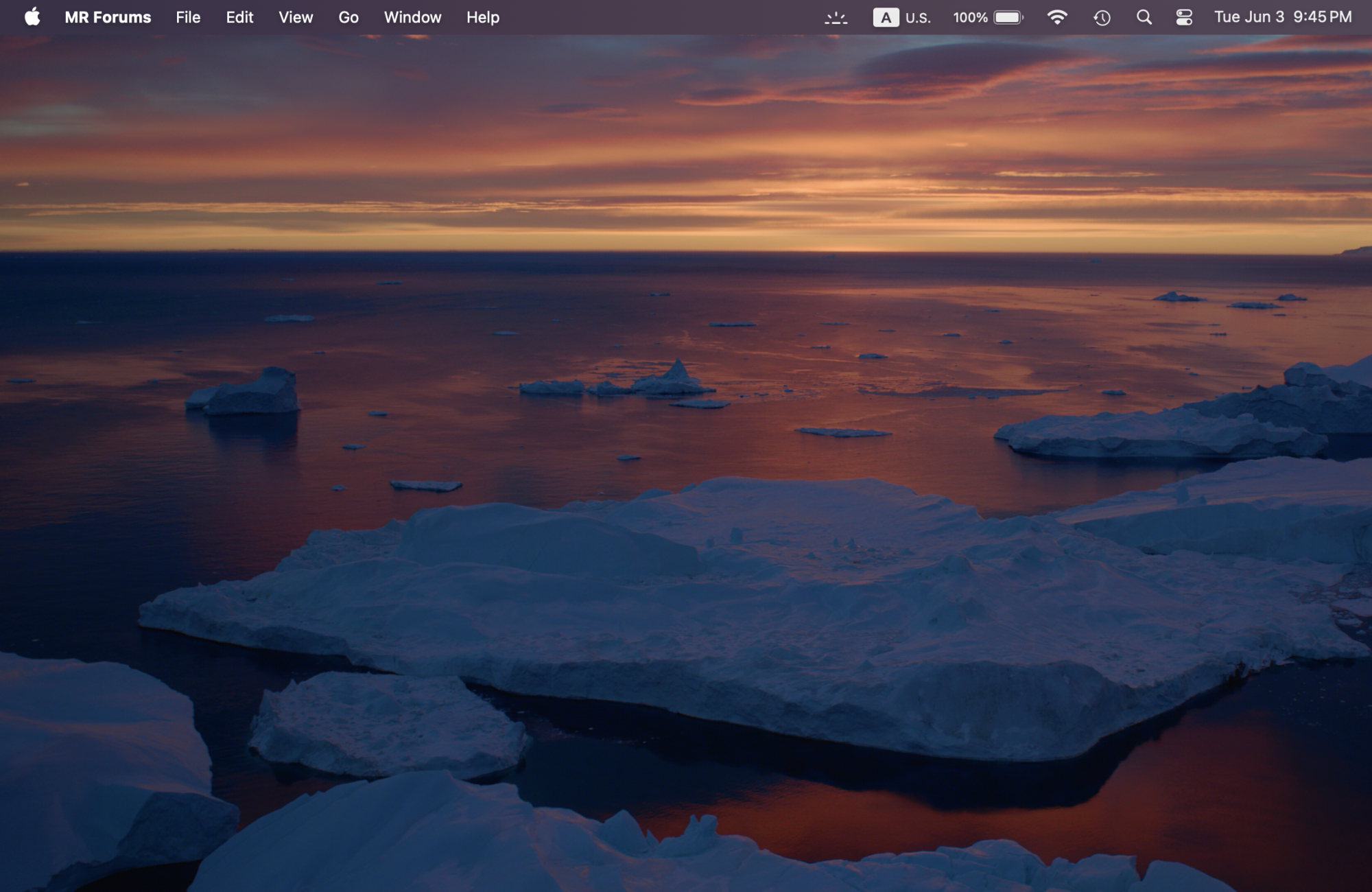
Task: Open the File menu
Action: [x=188, y=17]
